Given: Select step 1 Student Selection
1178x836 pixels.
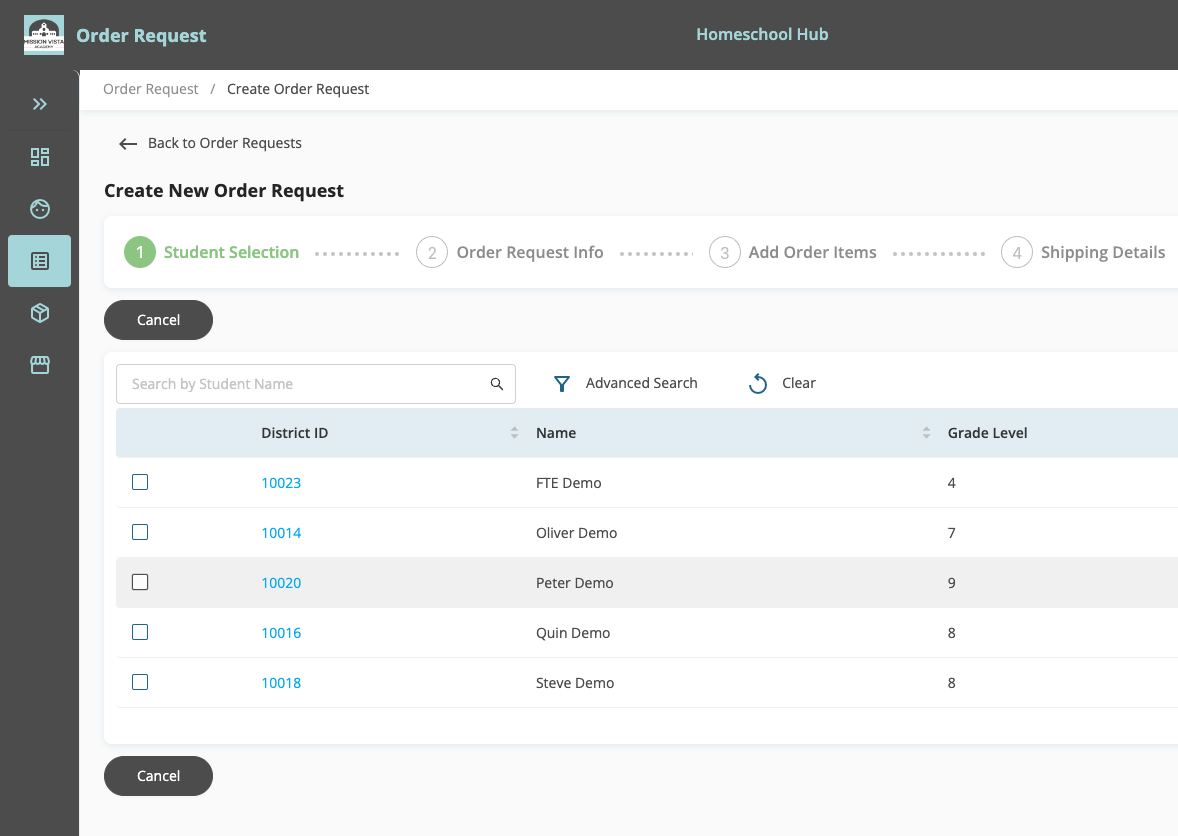Looking at the screenshot, I should click(x=212, y=252).
